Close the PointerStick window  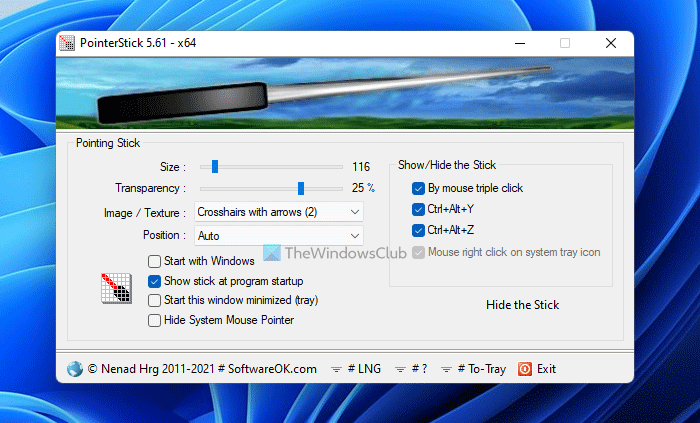coord(611,43)
